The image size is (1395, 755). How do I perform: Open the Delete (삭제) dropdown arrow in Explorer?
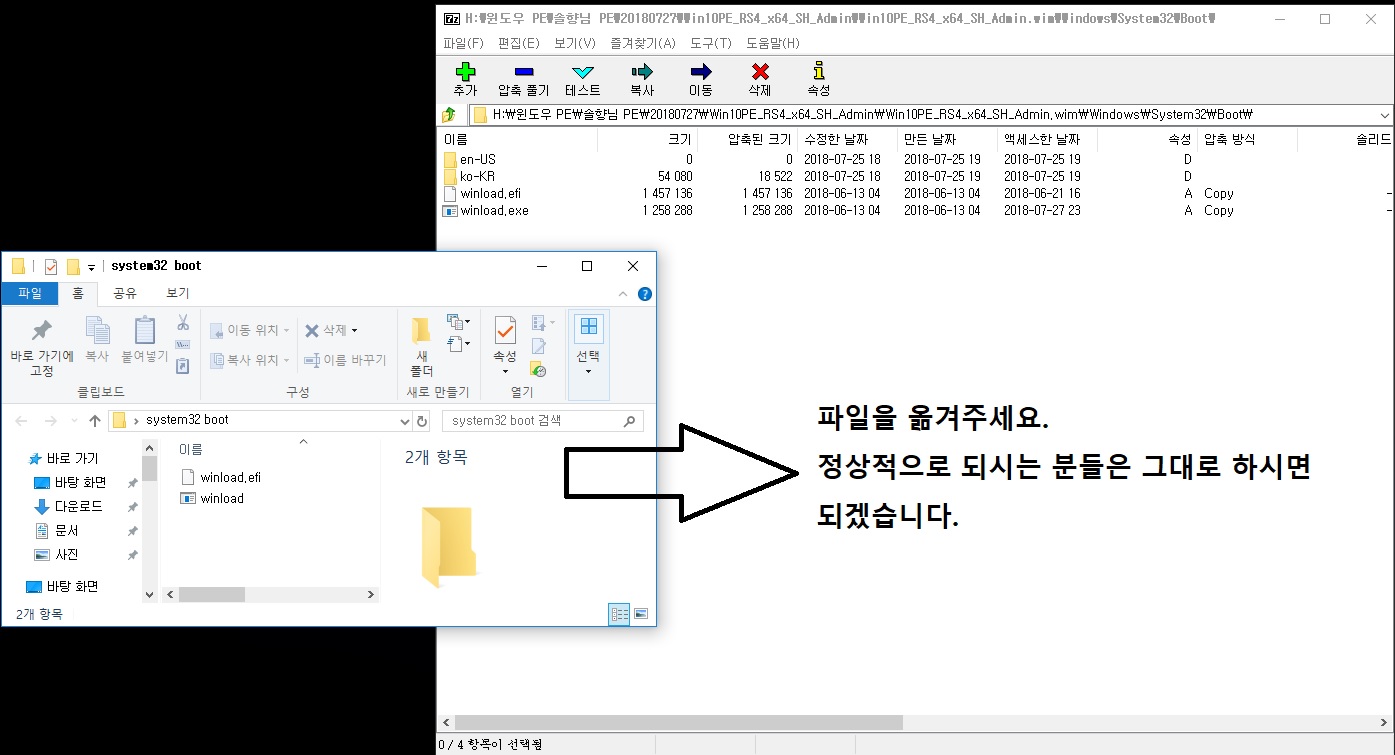354,331
